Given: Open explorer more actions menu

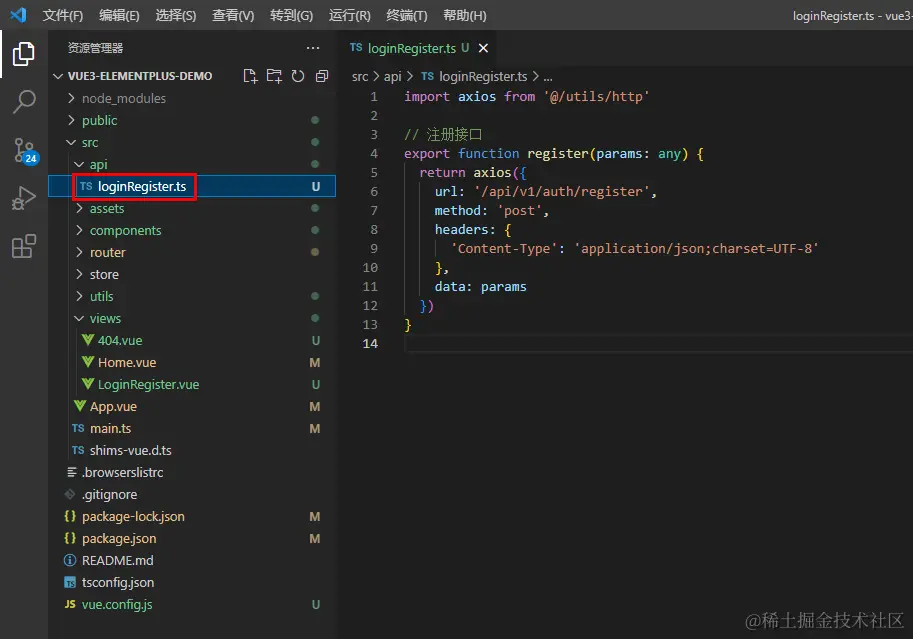Looking at the screenshot, I should coord(313,48).
